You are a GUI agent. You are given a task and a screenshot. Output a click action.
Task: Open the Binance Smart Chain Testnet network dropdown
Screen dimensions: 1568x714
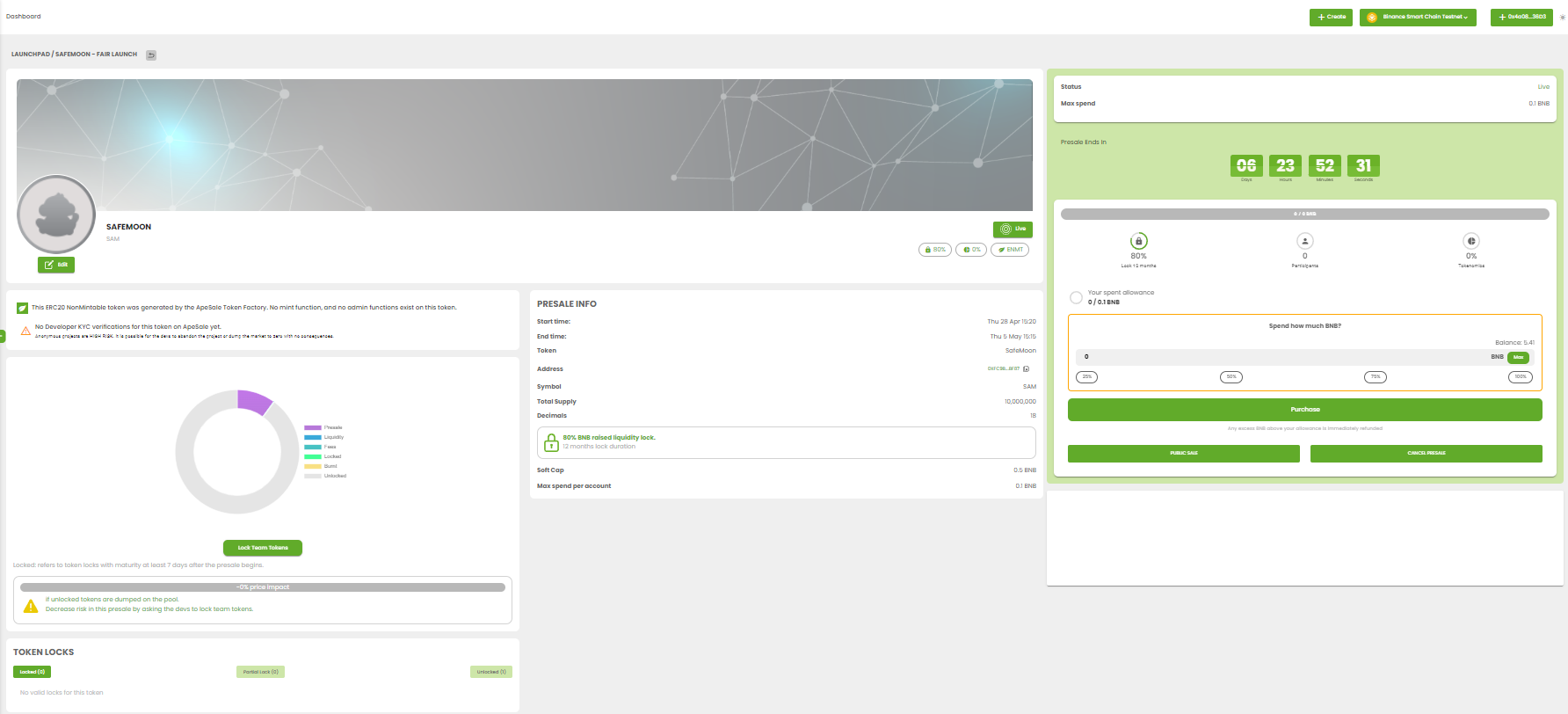click(1418, 18)
